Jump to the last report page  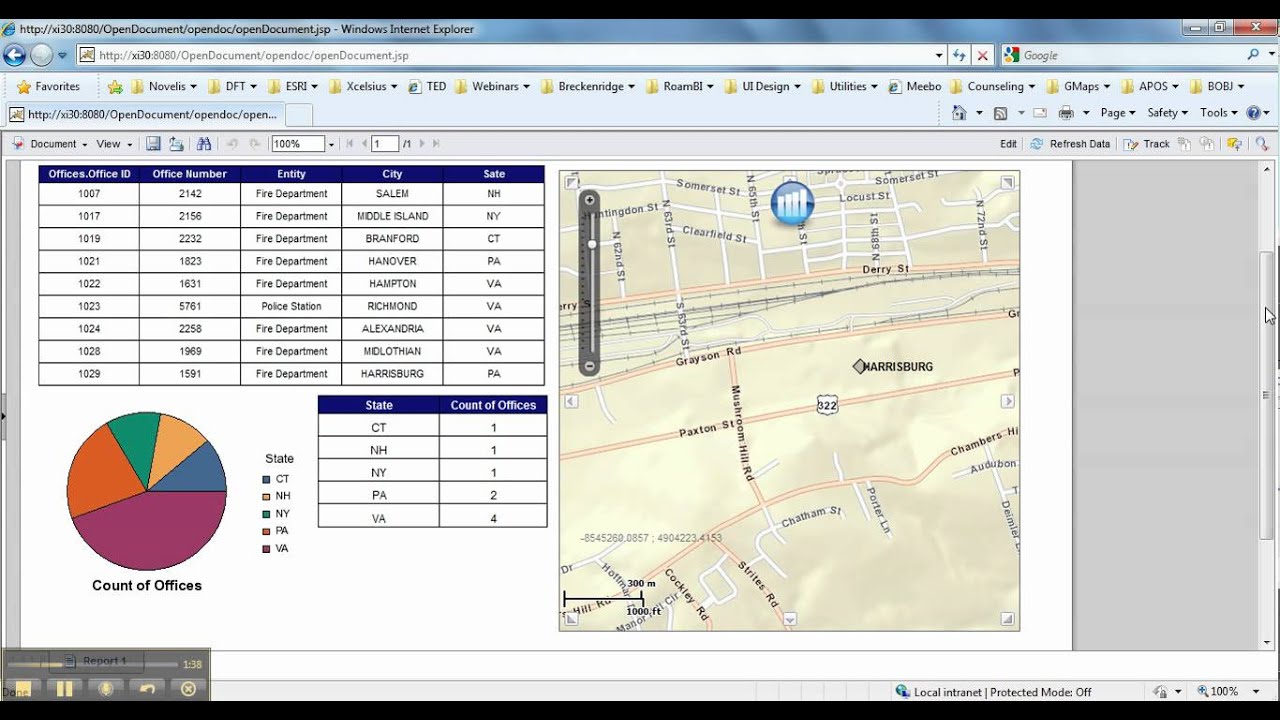click(x=436, y=144)
